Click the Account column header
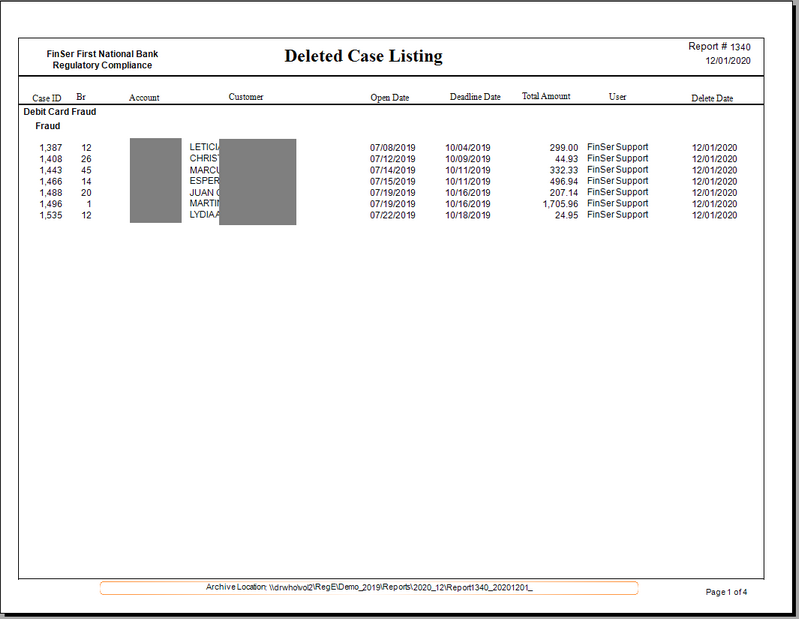 144,97
